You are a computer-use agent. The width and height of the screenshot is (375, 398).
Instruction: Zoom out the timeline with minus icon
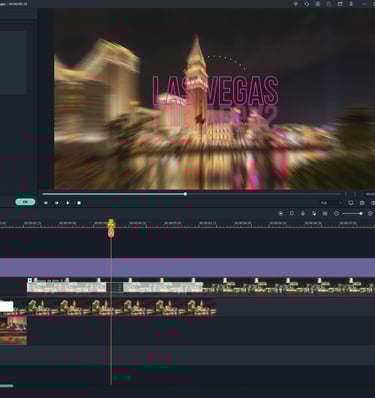pyautogui.click(x=336, y=213)
